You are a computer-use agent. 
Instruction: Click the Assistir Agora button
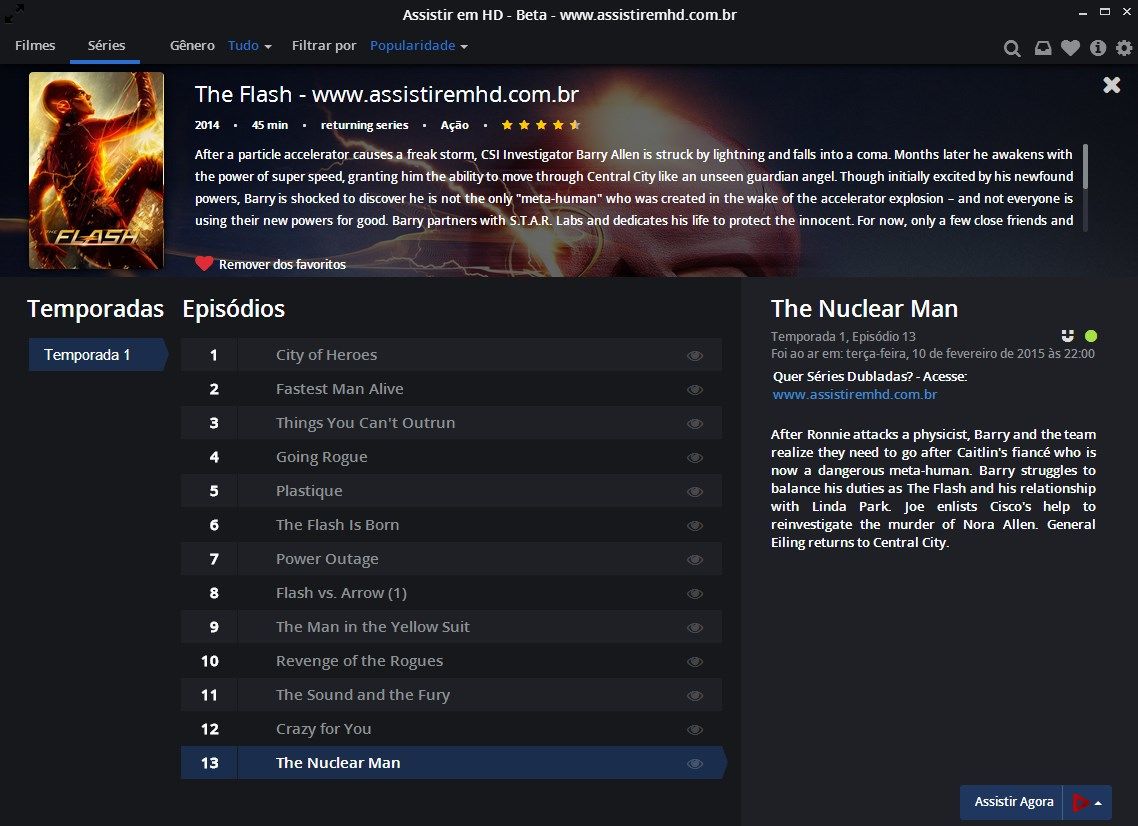pyautogui.click(x=1013, y=802)
